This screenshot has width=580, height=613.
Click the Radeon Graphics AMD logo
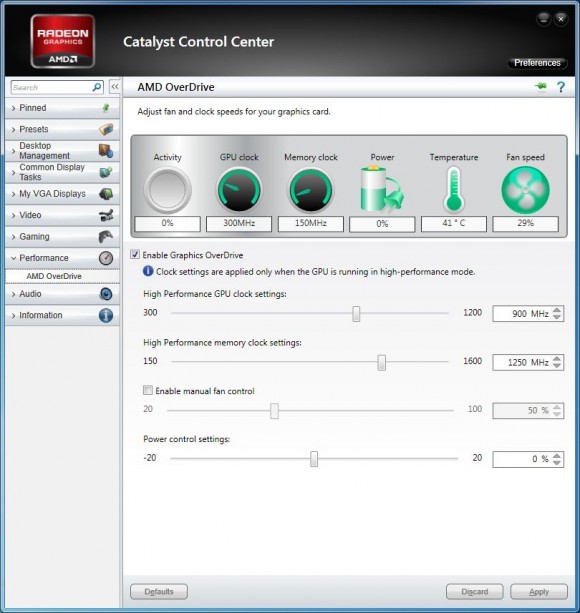[x=63, y=41]
